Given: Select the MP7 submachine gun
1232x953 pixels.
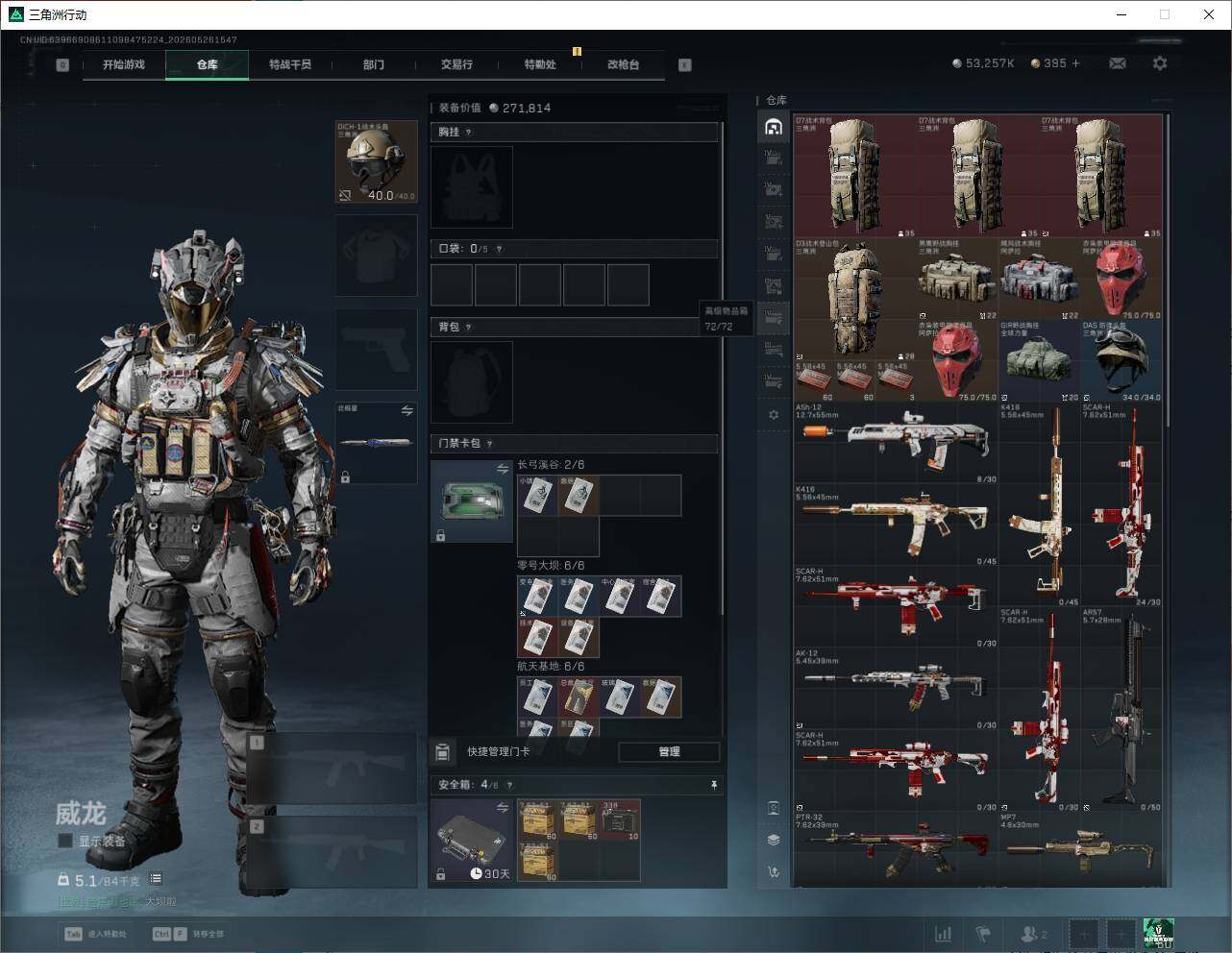Looking at the screenshot, I should [x=1081, y=849].
